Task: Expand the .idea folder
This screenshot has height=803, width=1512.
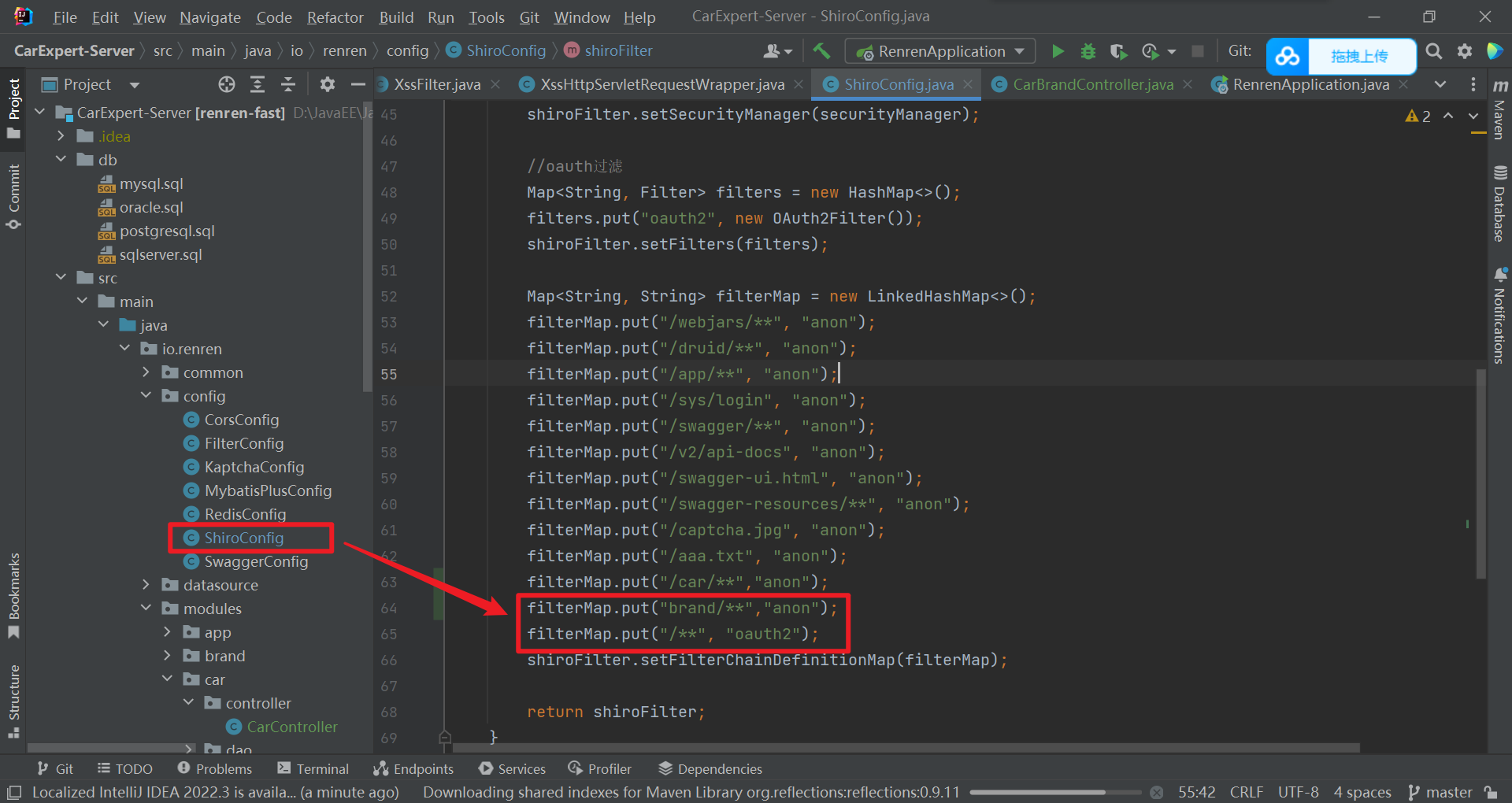Action: 61,136
